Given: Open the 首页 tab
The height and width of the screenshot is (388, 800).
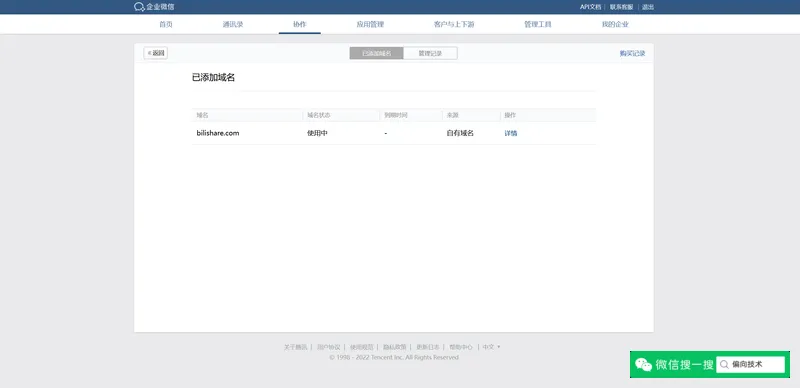Looking at the screenshot, I should click(x=166, y=24).
